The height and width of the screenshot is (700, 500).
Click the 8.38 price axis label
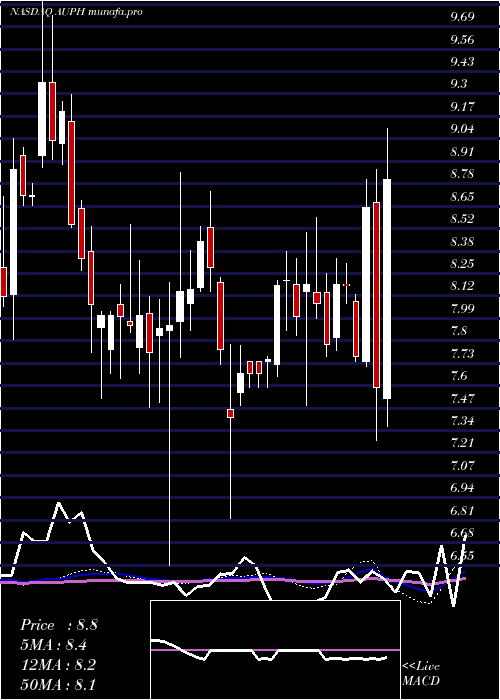pos(462,242)
